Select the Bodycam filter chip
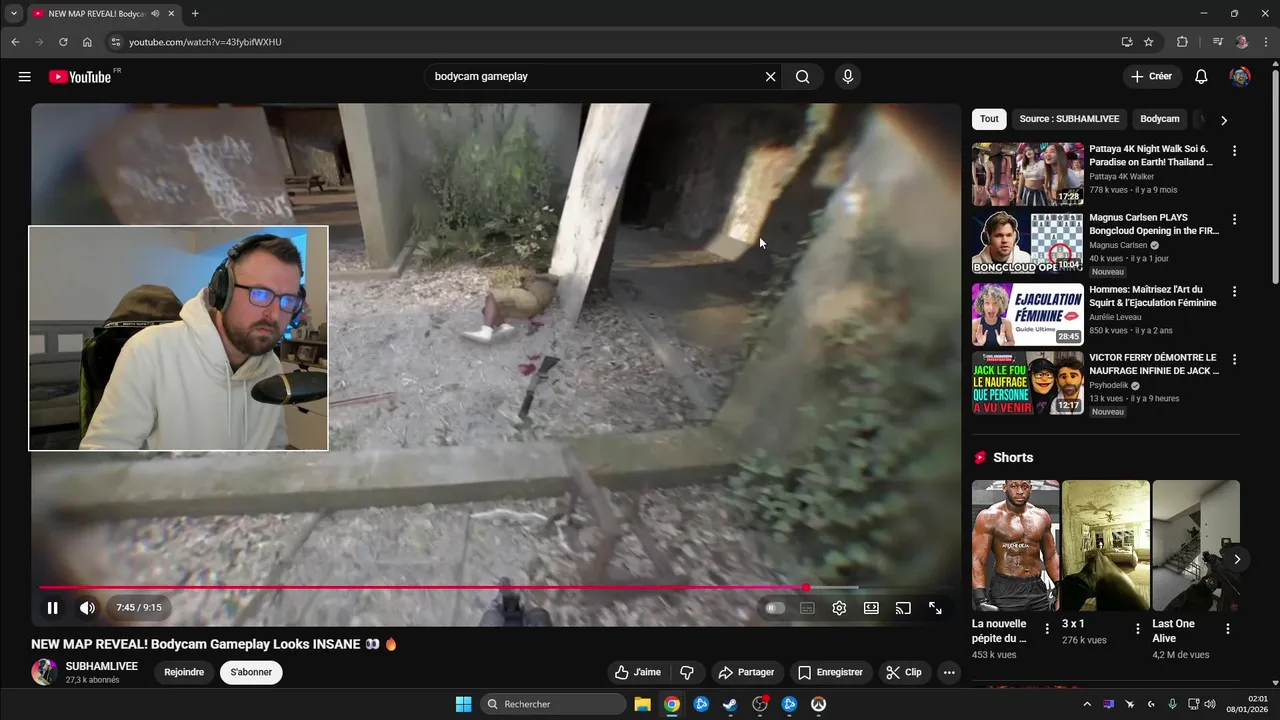 click(x=1160, y=119)
